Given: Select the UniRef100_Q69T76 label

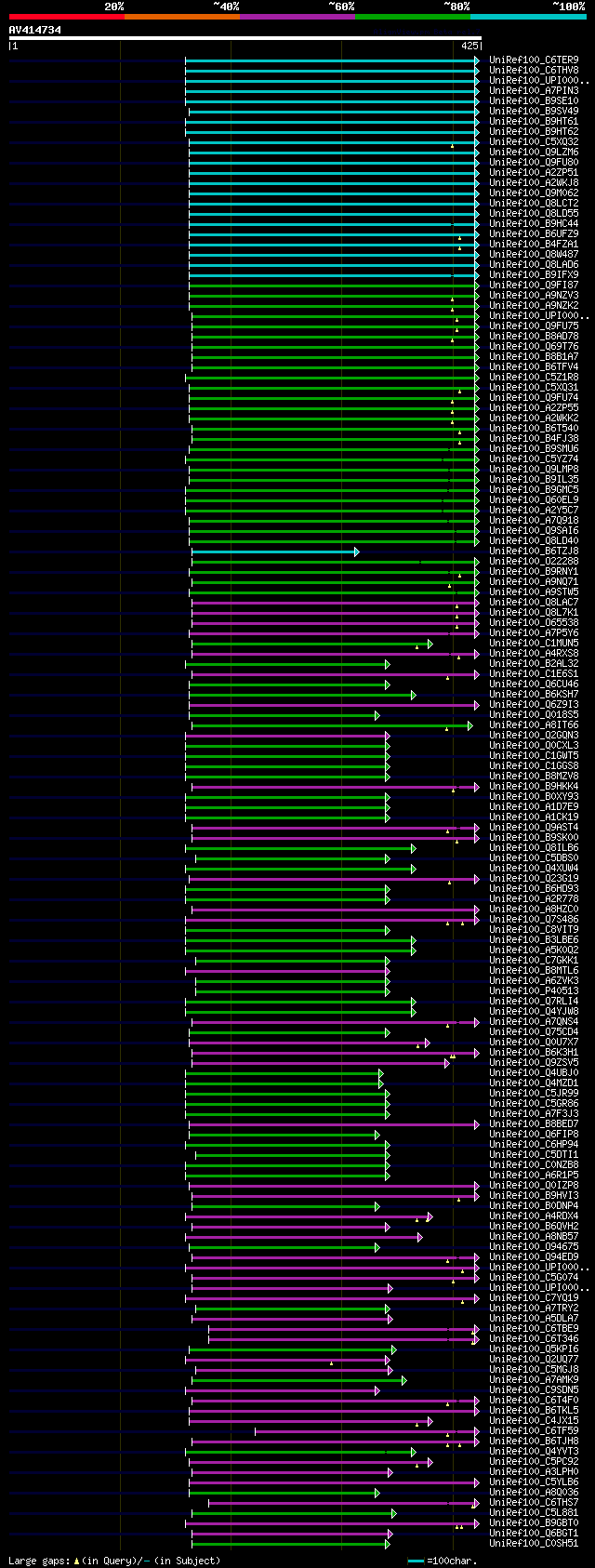Looking at the screenshot, I should (534, 347).
